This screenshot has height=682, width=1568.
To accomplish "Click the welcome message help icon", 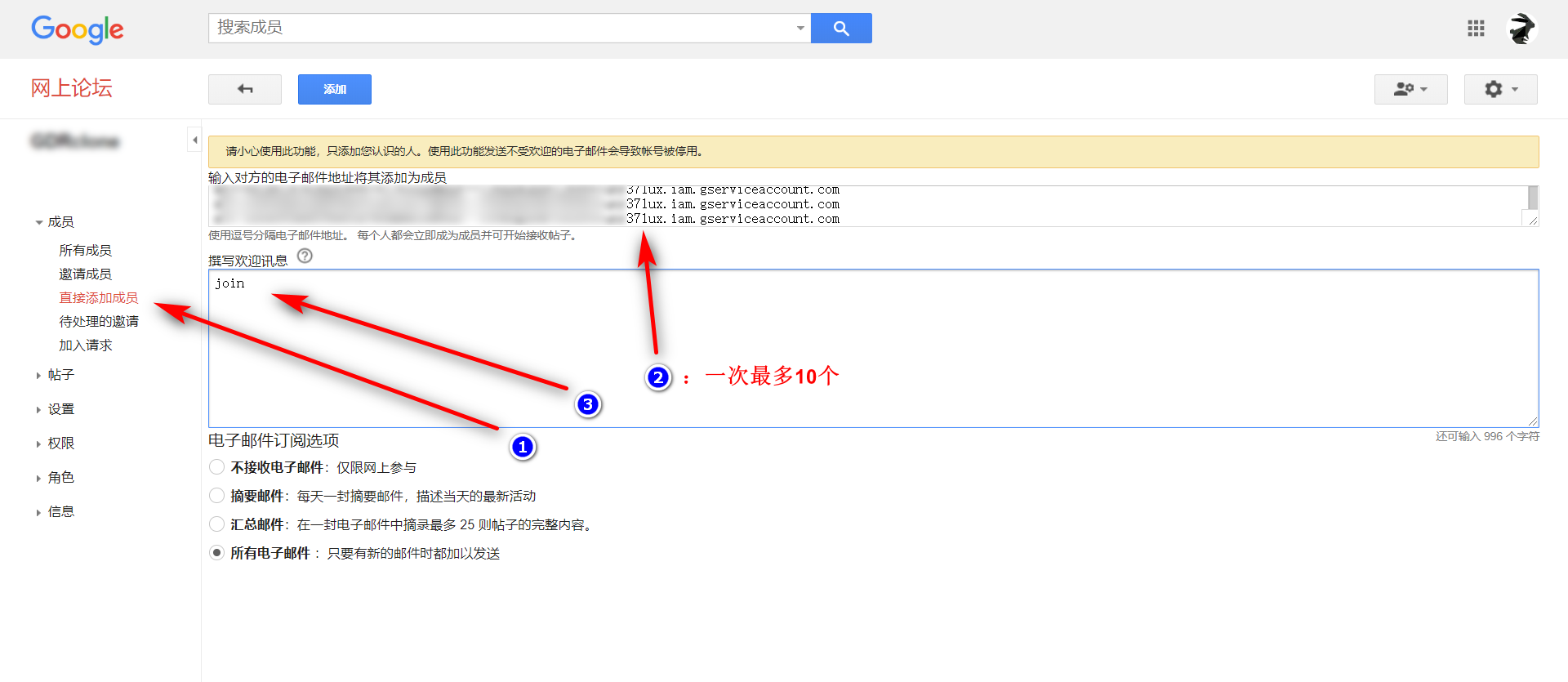I will [305, 256].
